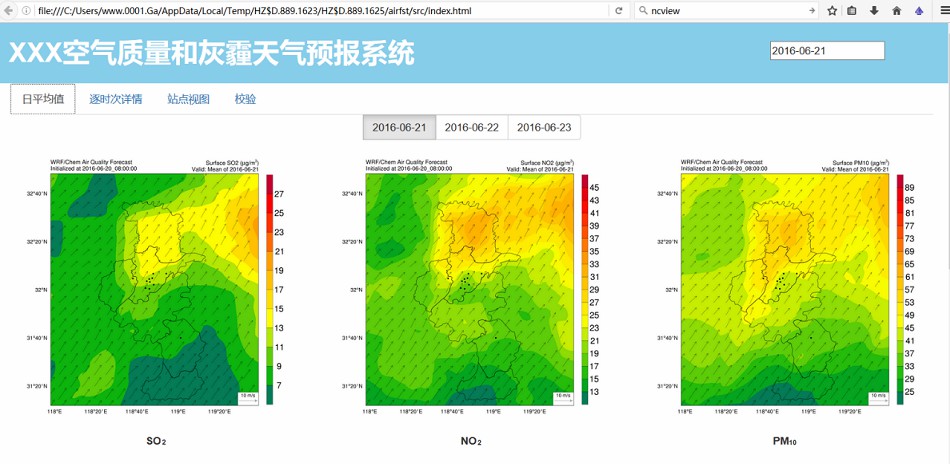
Task: Click the PM10 forecast map image
Action: point(785,285)
